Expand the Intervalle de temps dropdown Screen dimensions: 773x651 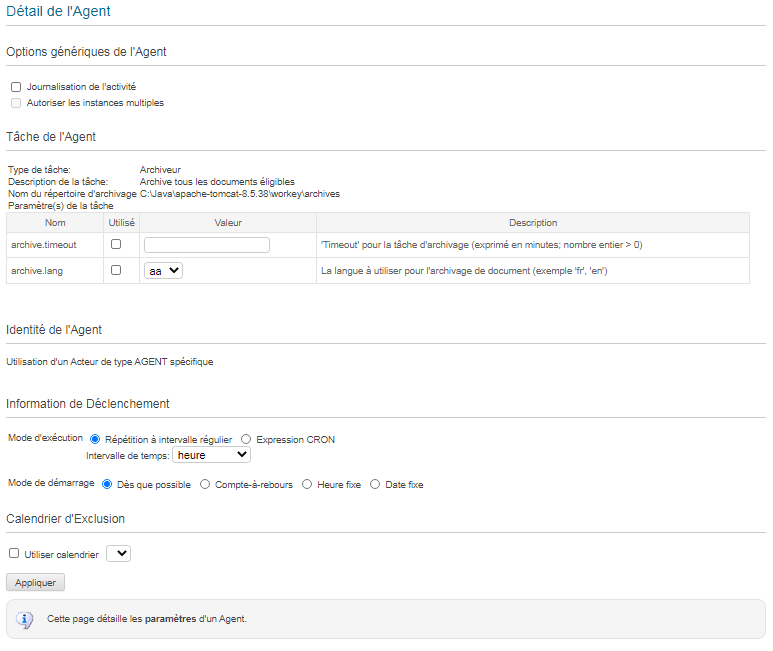[x=211, y=455]
